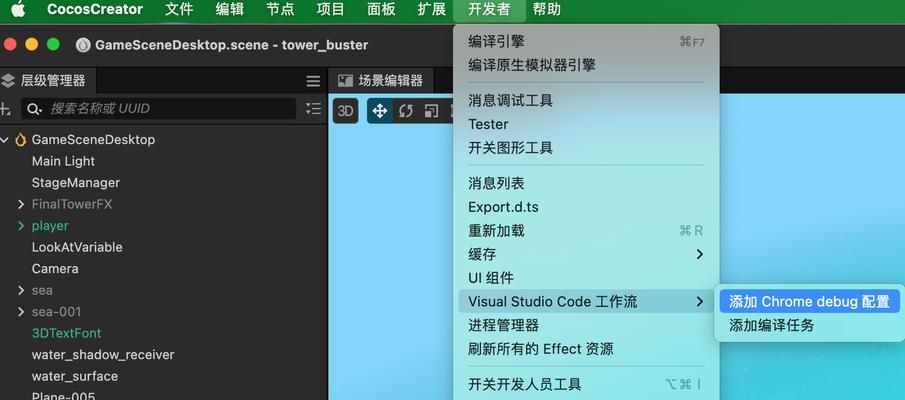Screen dimensions: 905x400
Task: Select the water_surface node
Action: 74,376
